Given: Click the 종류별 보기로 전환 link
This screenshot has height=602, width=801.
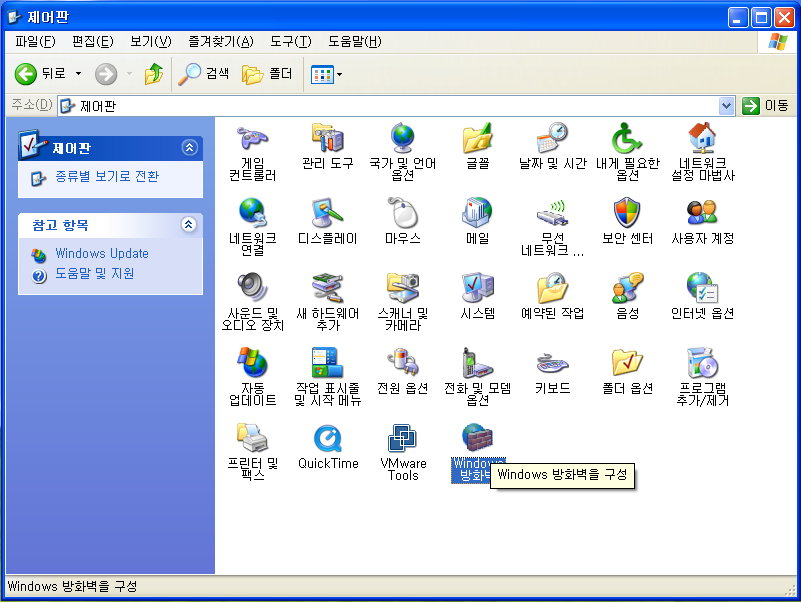Looking at the screenshot, I should [x=106, y=177].
